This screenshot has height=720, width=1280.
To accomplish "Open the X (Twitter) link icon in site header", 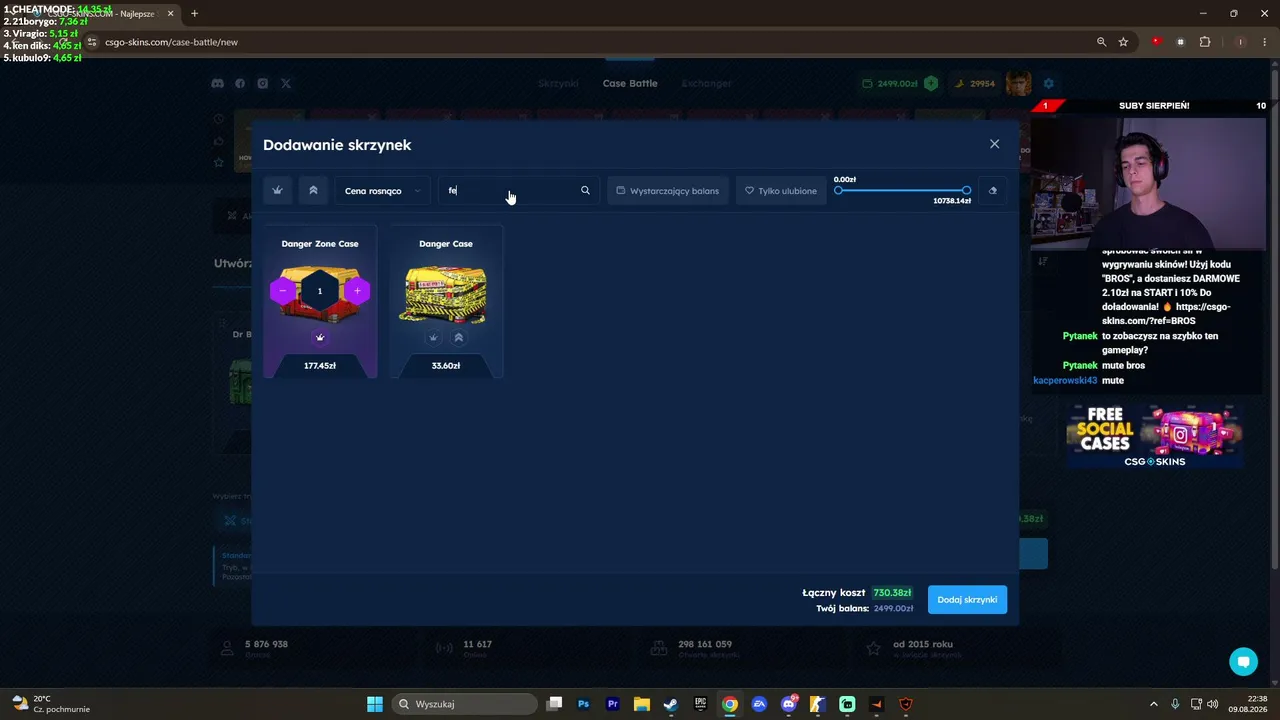I will pyautogui.click(x=286, y=83).
